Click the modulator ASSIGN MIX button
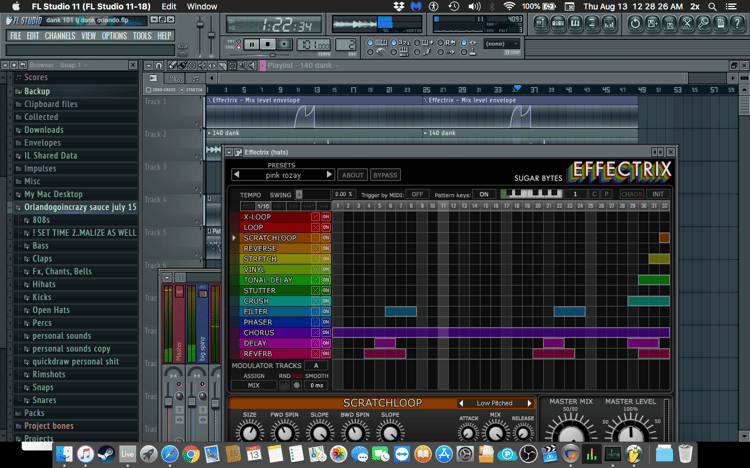The height and width of the screenshot is (468, 750). pos(254,385)
